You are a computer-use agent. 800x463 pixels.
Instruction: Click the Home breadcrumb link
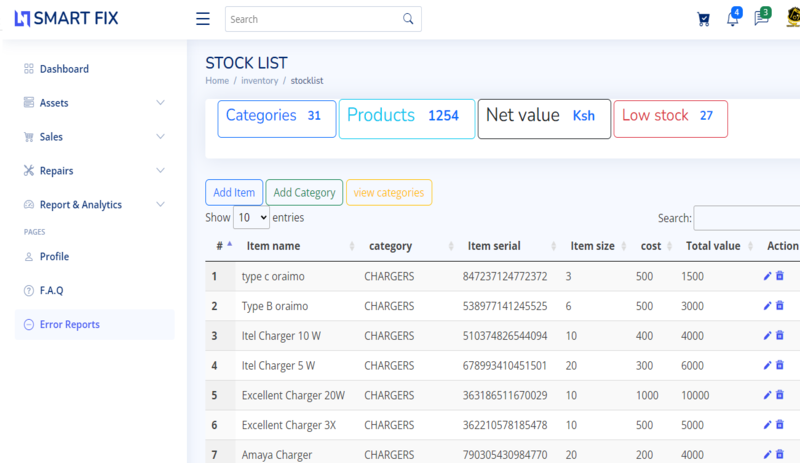click(x=217, y=80)
